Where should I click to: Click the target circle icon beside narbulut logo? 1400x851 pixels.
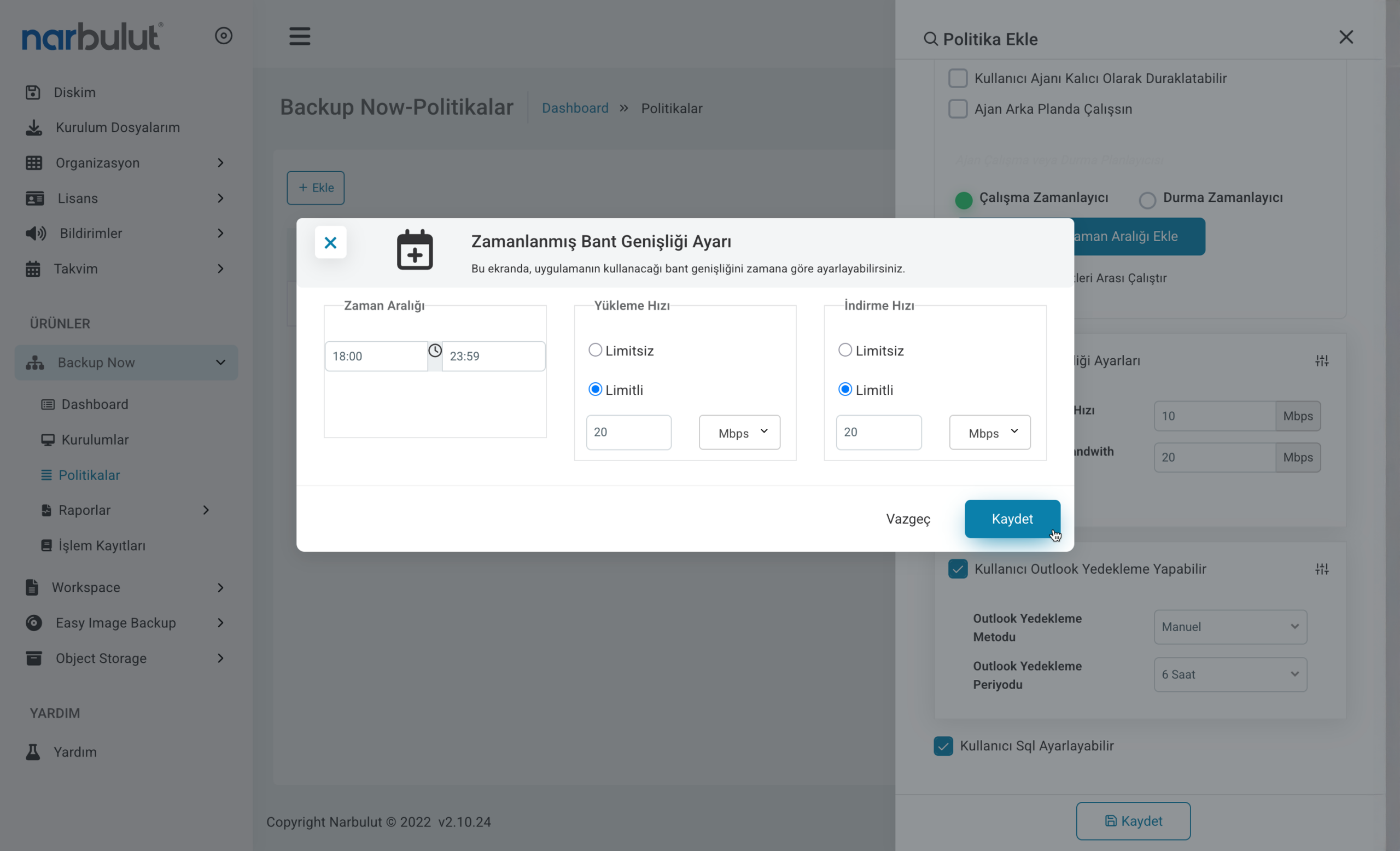(x=223, y=36)
